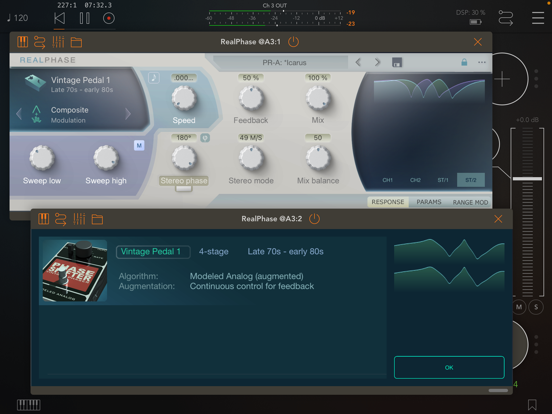Click the Sweep low knob

(x=42, y=158)
